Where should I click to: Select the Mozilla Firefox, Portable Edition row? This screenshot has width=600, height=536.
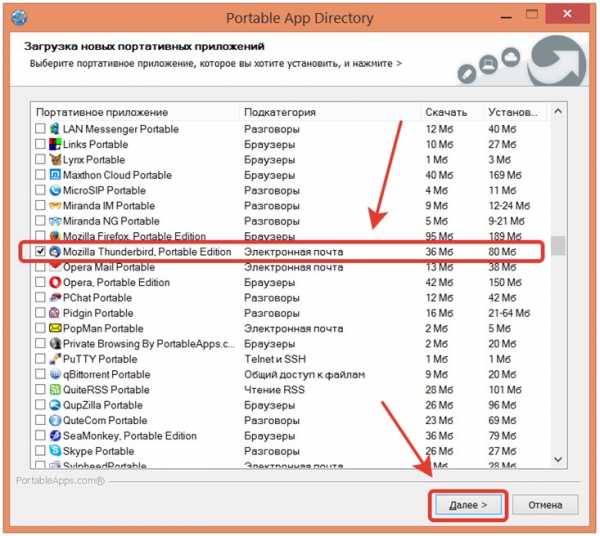[x=291, y=236]
